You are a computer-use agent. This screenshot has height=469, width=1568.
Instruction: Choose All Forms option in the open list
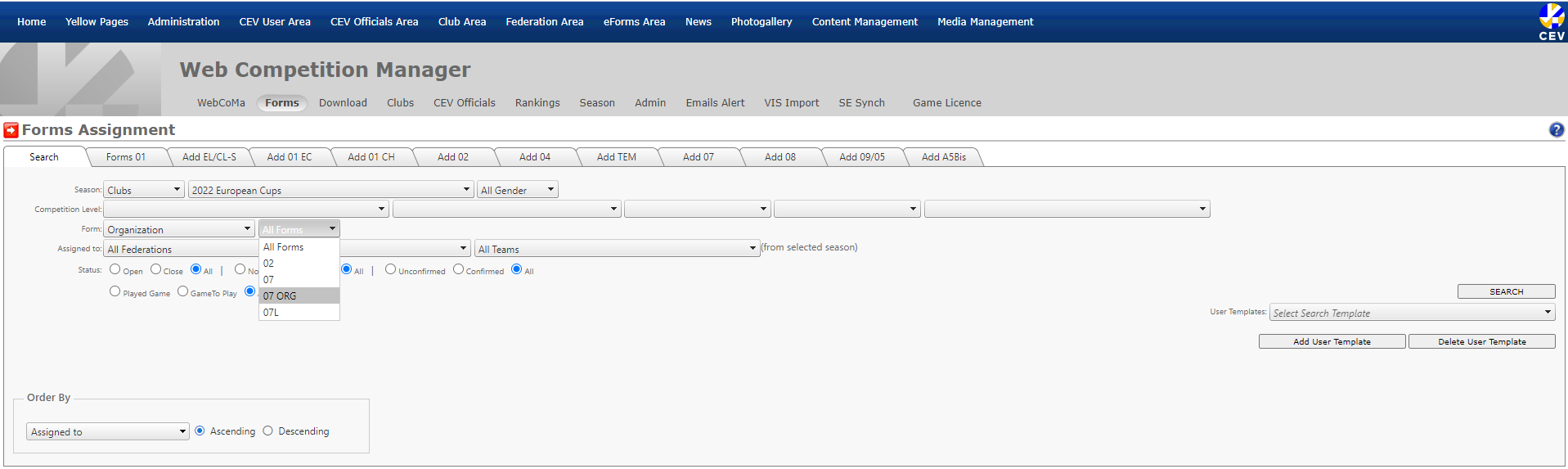tap(299, 247)
